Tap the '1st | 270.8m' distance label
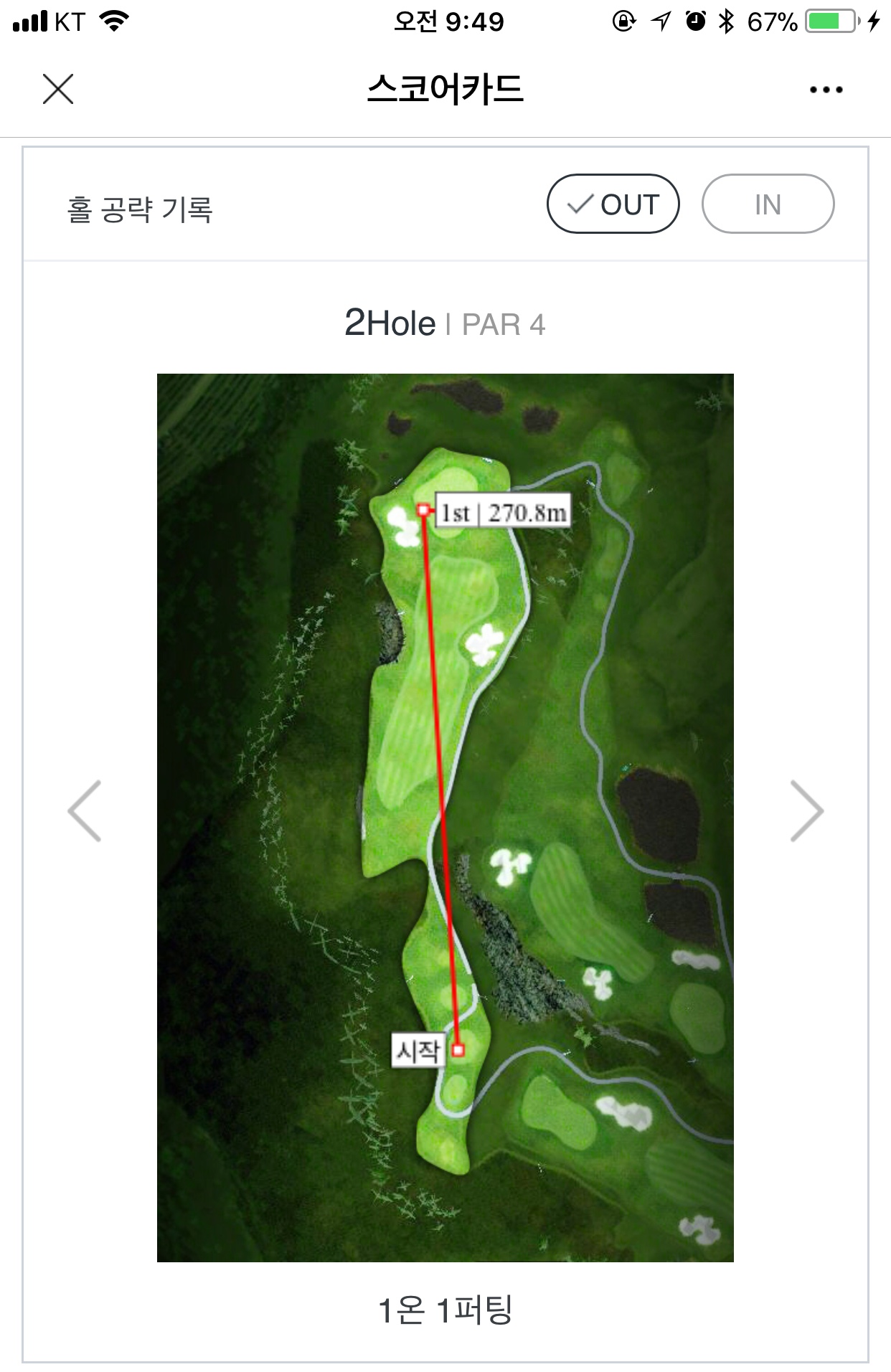The height and width of the screenshot is (1372, 891). click(504, 512)
